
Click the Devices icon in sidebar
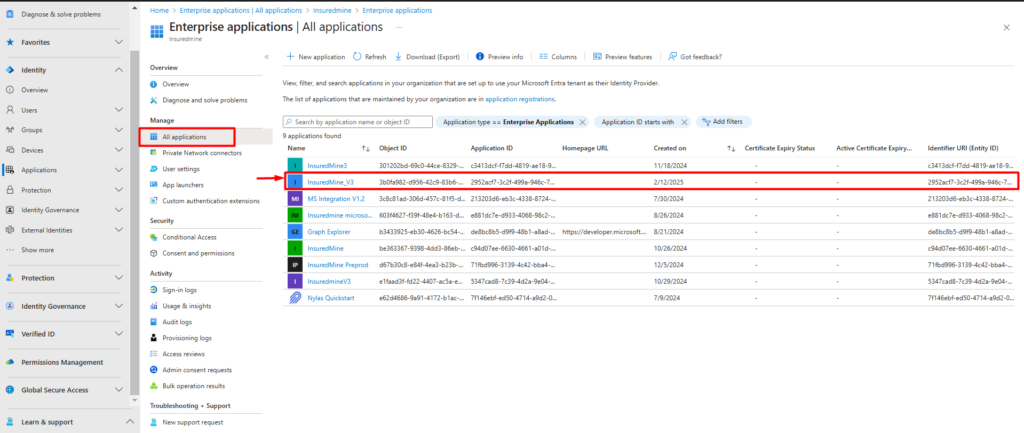(10, 150)
